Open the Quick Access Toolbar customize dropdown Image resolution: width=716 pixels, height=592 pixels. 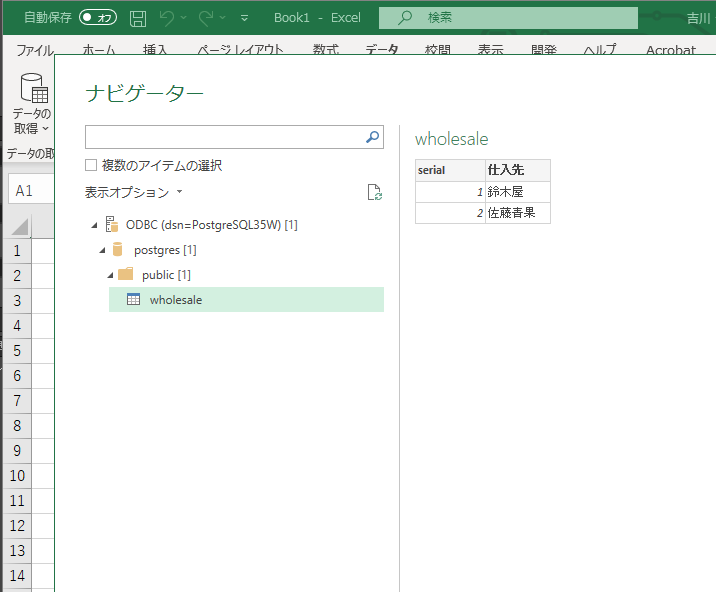(x=244, y=18)
